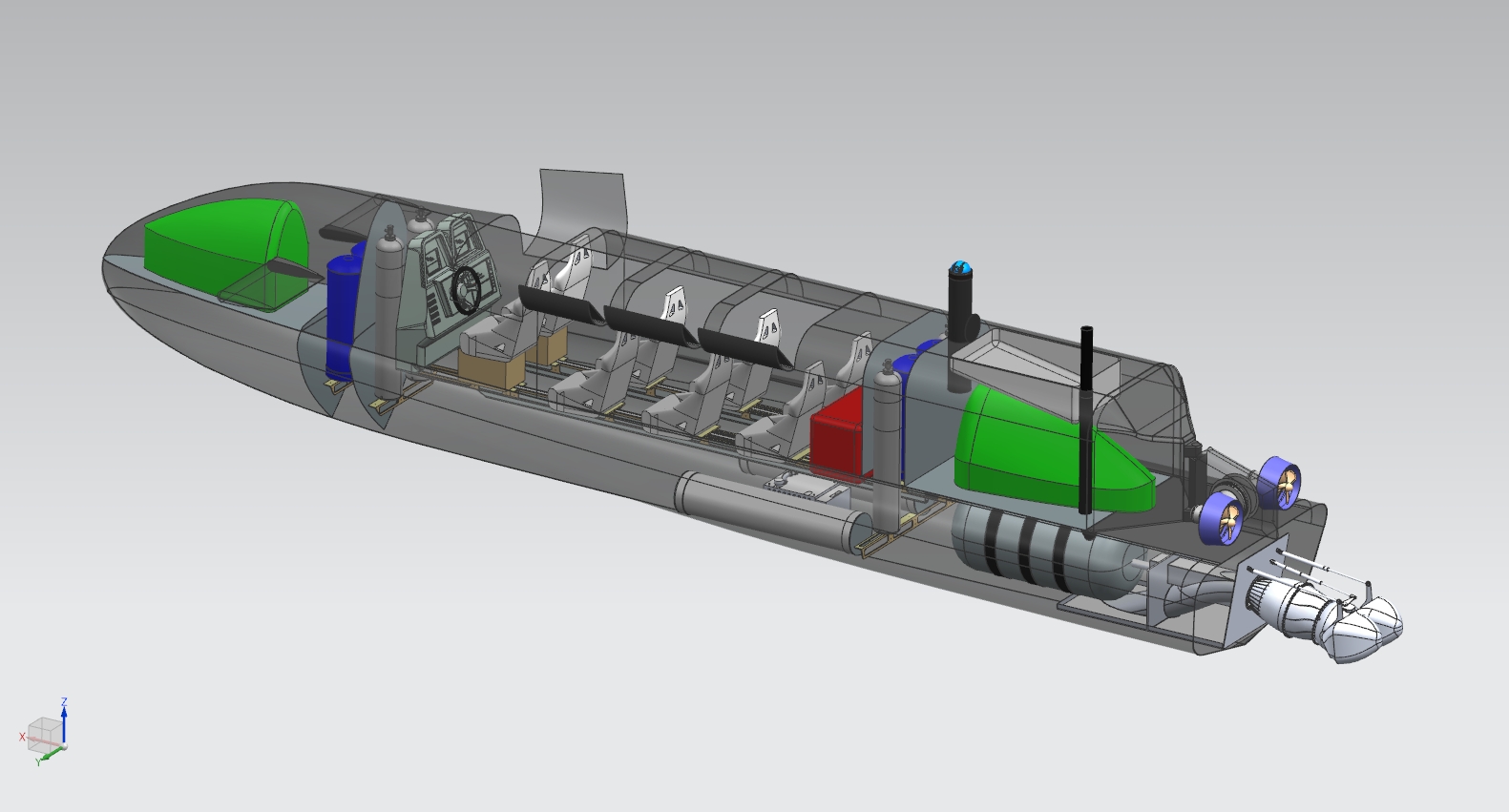
Task: Click the red box behind the seats
Action: (x=840, y=441)
